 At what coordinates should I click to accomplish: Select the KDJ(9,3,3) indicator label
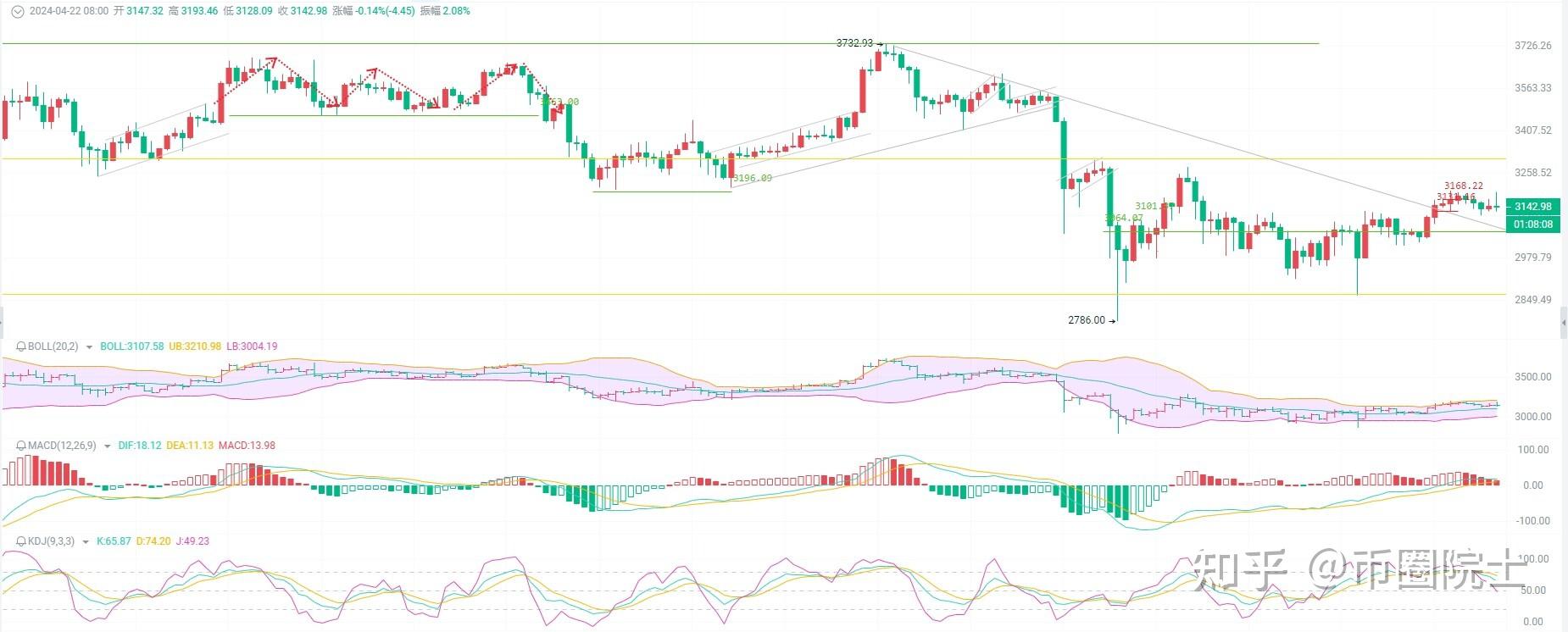52,541
